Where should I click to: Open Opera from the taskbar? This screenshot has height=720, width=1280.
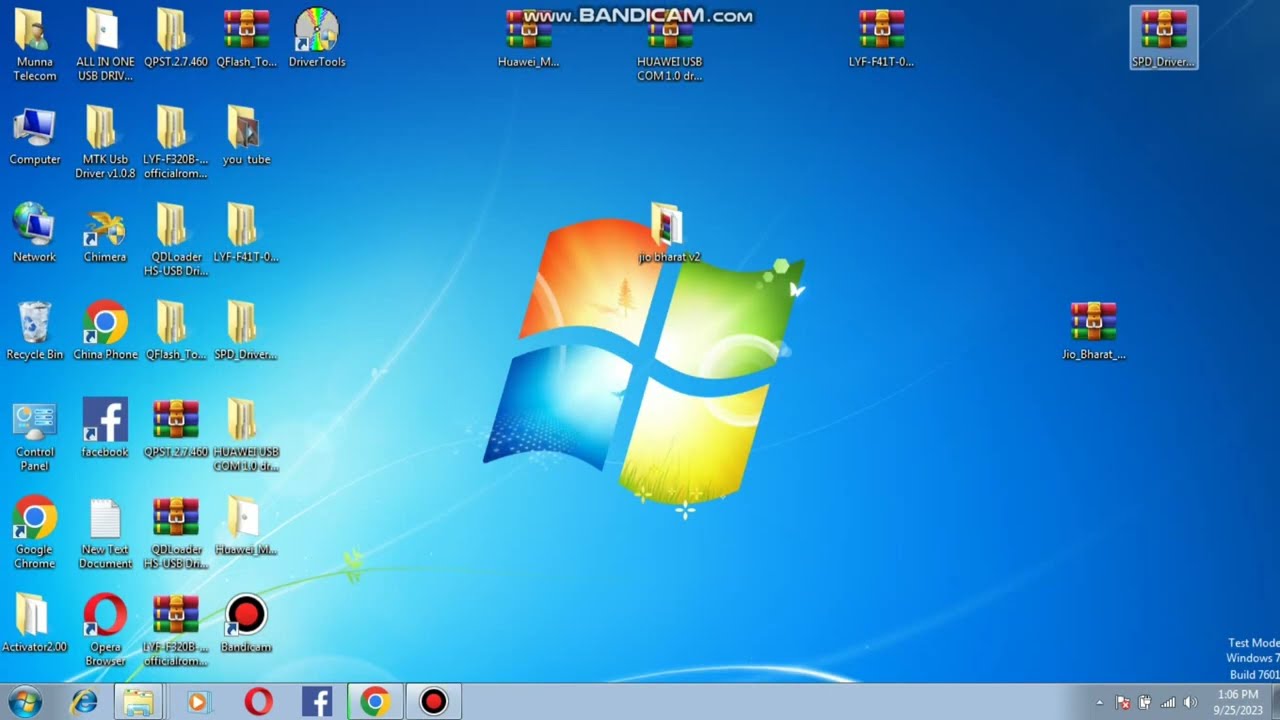[259, 702]
